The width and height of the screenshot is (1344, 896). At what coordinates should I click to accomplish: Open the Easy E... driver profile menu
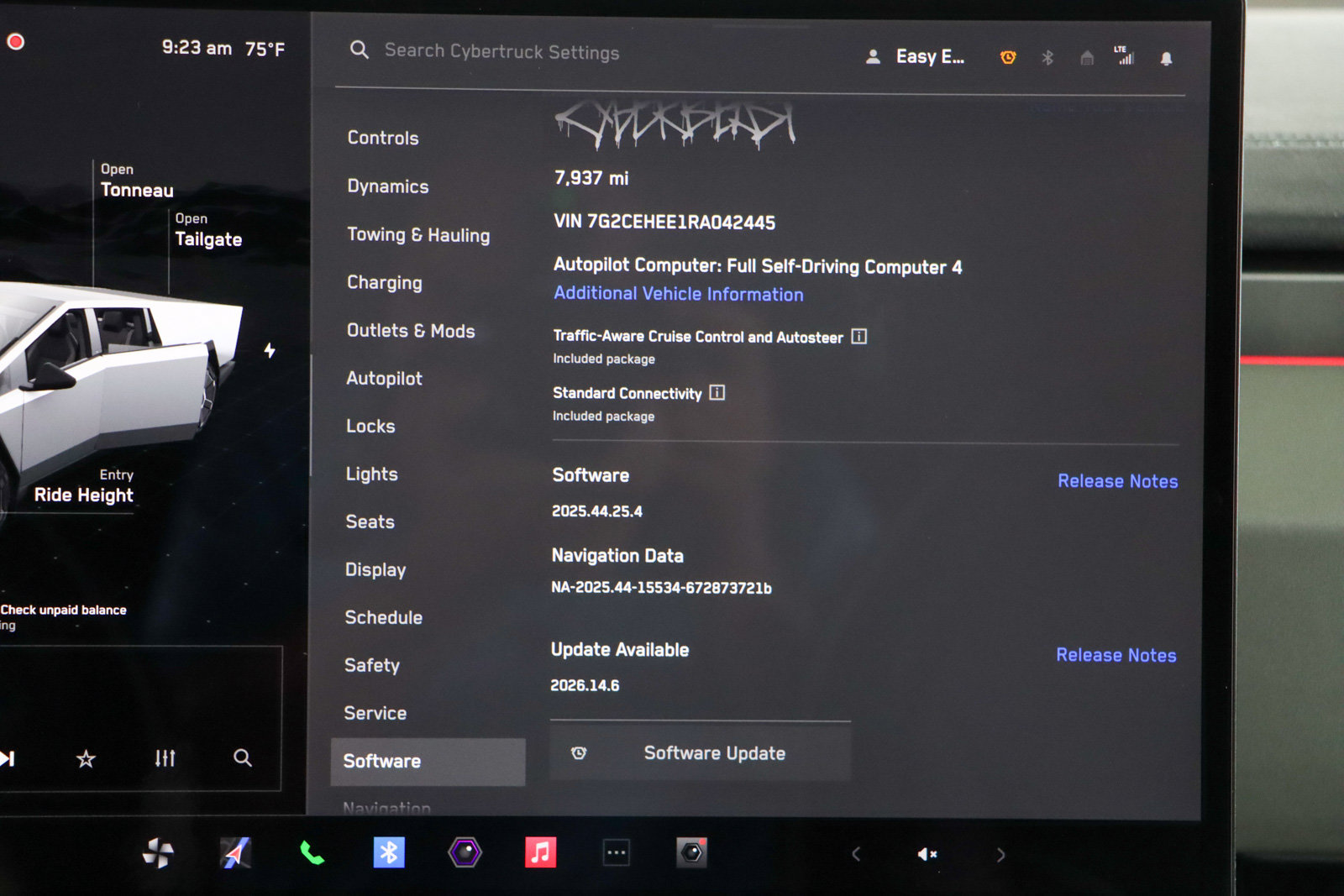point(916,57)
